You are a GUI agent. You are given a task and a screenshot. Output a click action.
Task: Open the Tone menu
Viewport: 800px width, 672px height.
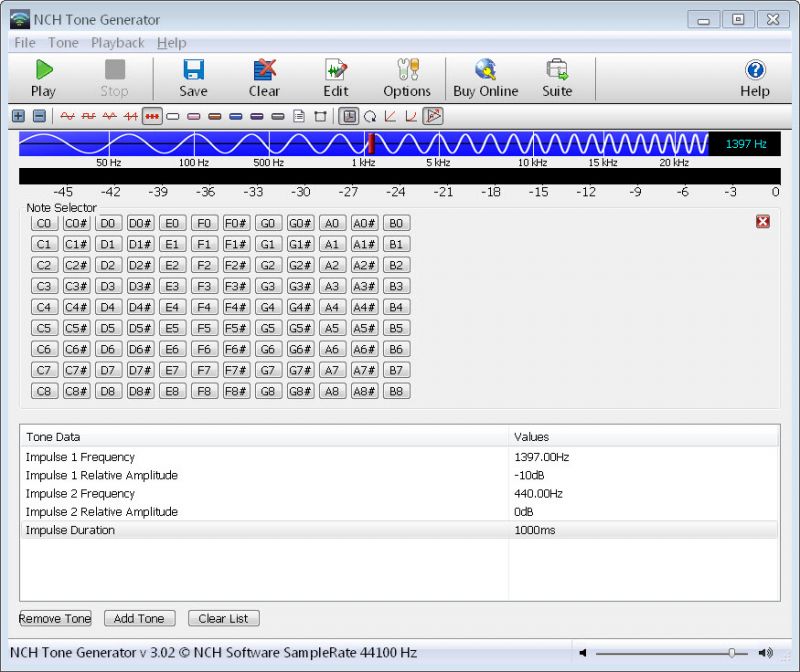click(63, 43)
